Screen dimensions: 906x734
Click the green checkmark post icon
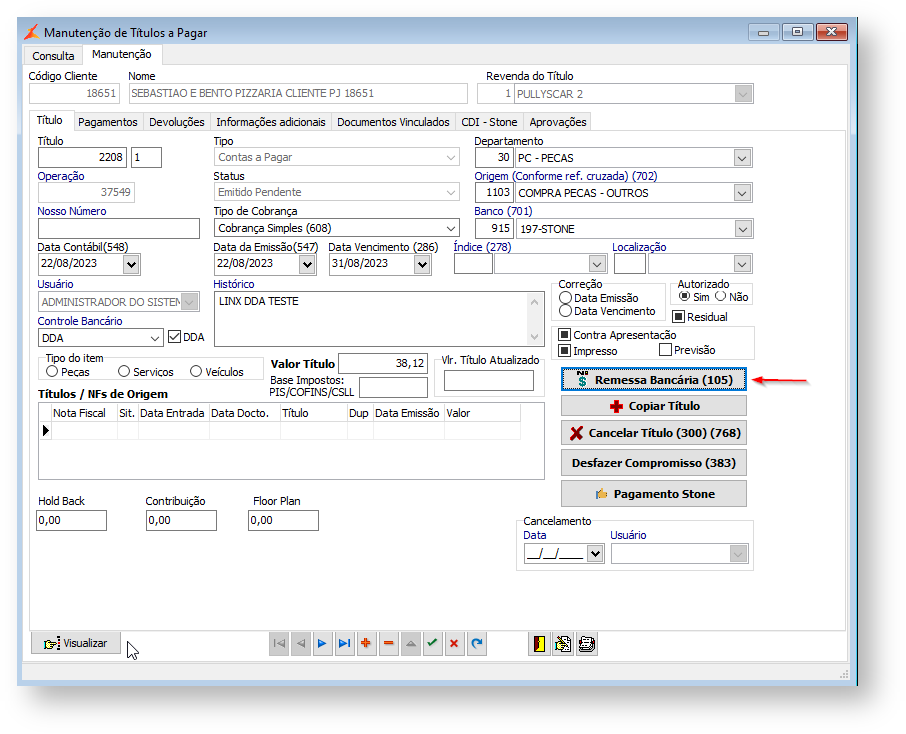(432, 644)
